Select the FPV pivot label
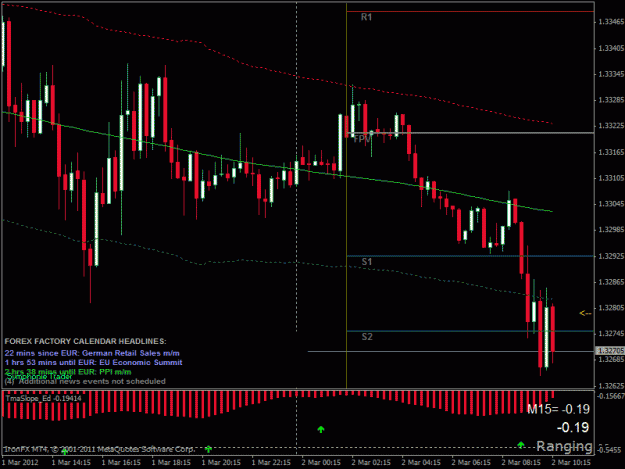The width and height of the screenshot is (625, 469). pyautogui.click(x=362, y=139)
